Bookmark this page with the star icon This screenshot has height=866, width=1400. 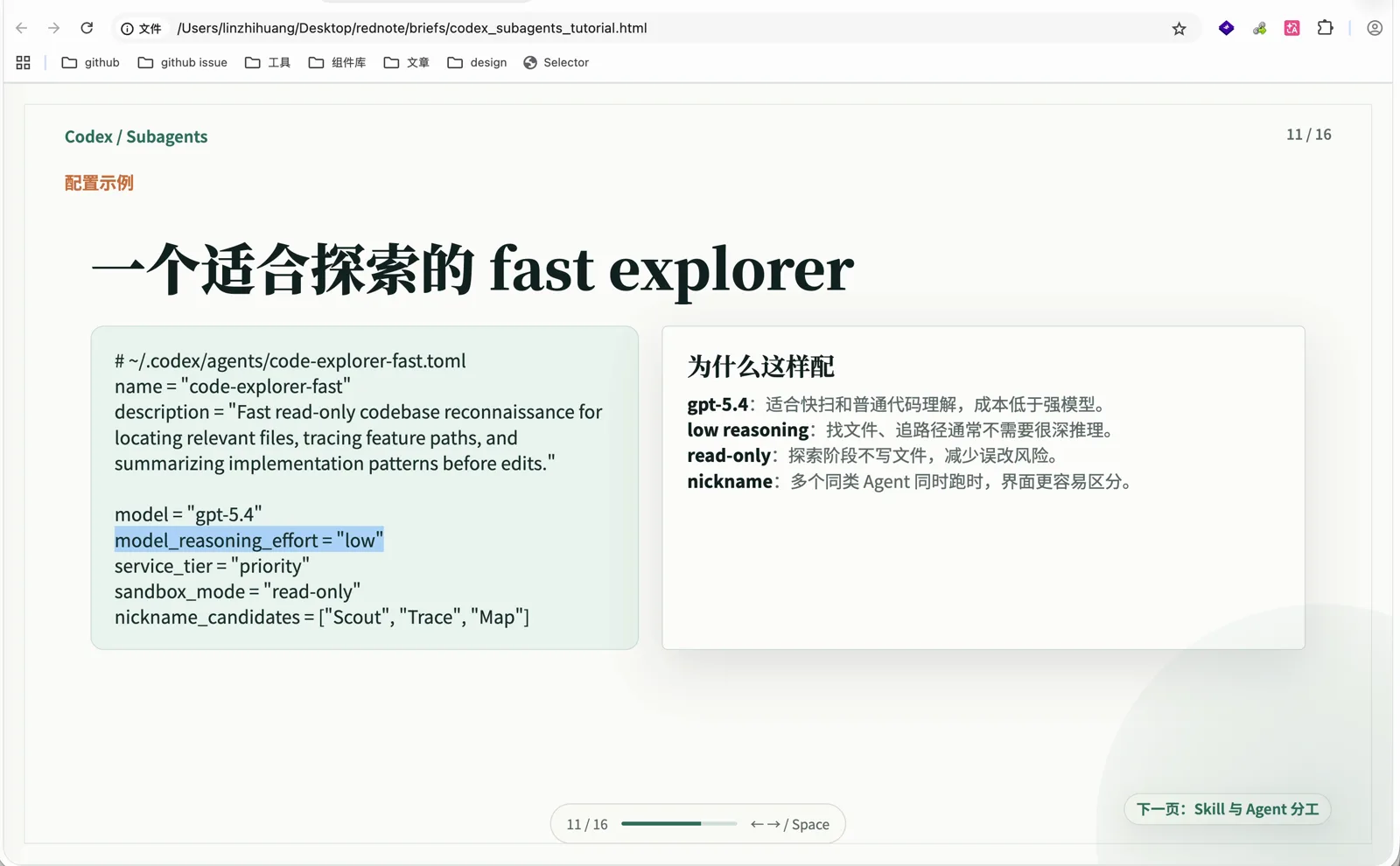tap(1179, 29)
